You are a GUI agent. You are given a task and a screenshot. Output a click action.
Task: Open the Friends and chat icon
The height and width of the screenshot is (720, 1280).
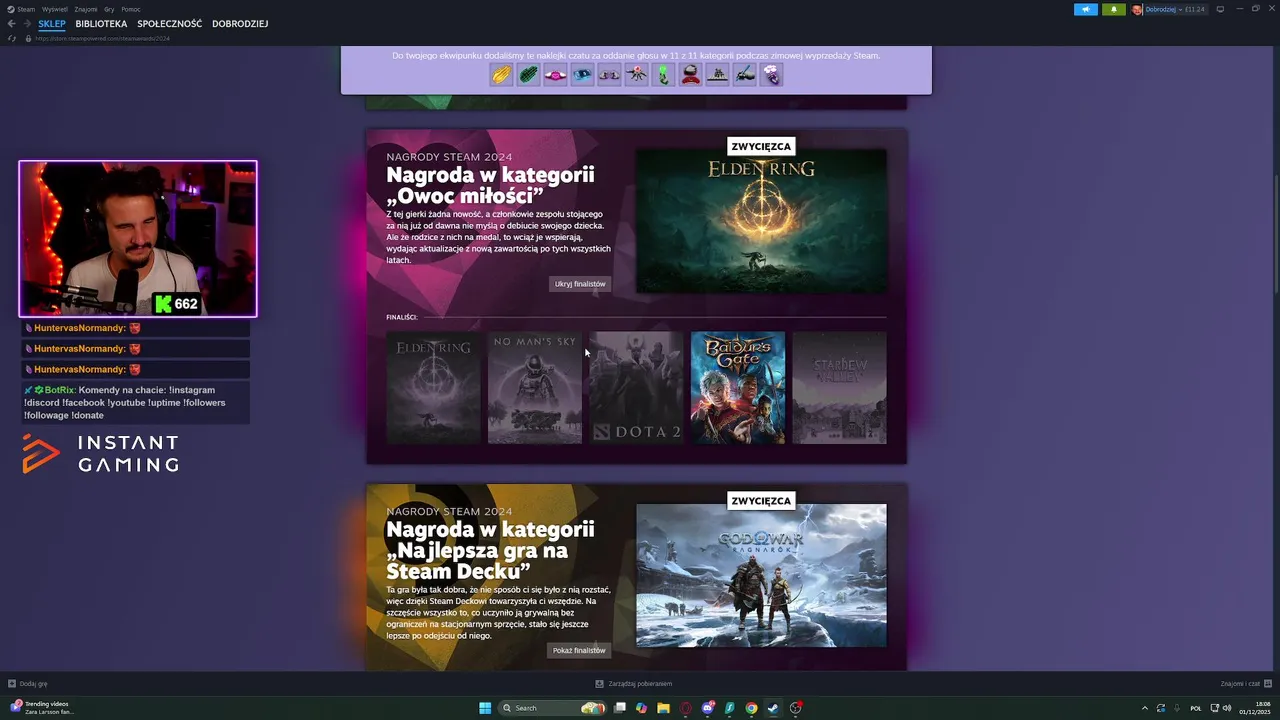[1266, 684]
